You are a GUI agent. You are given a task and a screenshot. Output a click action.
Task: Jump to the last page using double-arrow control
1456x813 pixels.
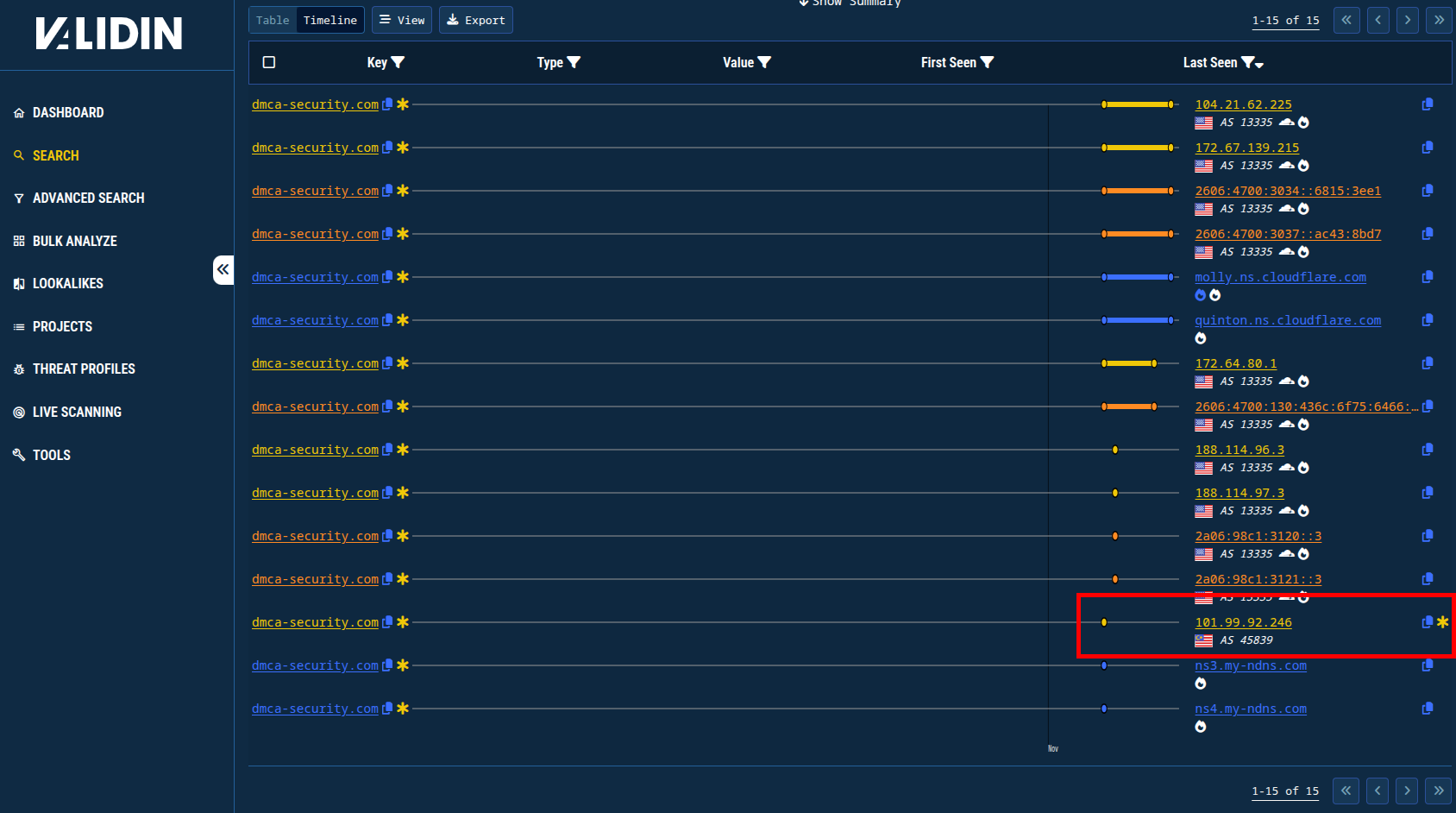pos(1438,20)
